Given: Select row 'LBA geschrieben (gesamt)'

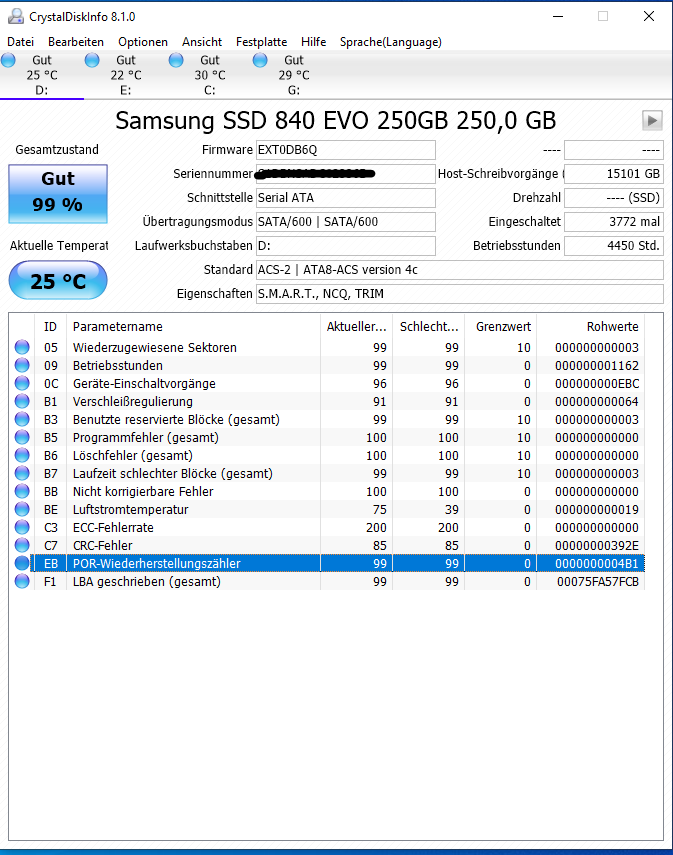Looking at the screenshot, I should [327, 581].
